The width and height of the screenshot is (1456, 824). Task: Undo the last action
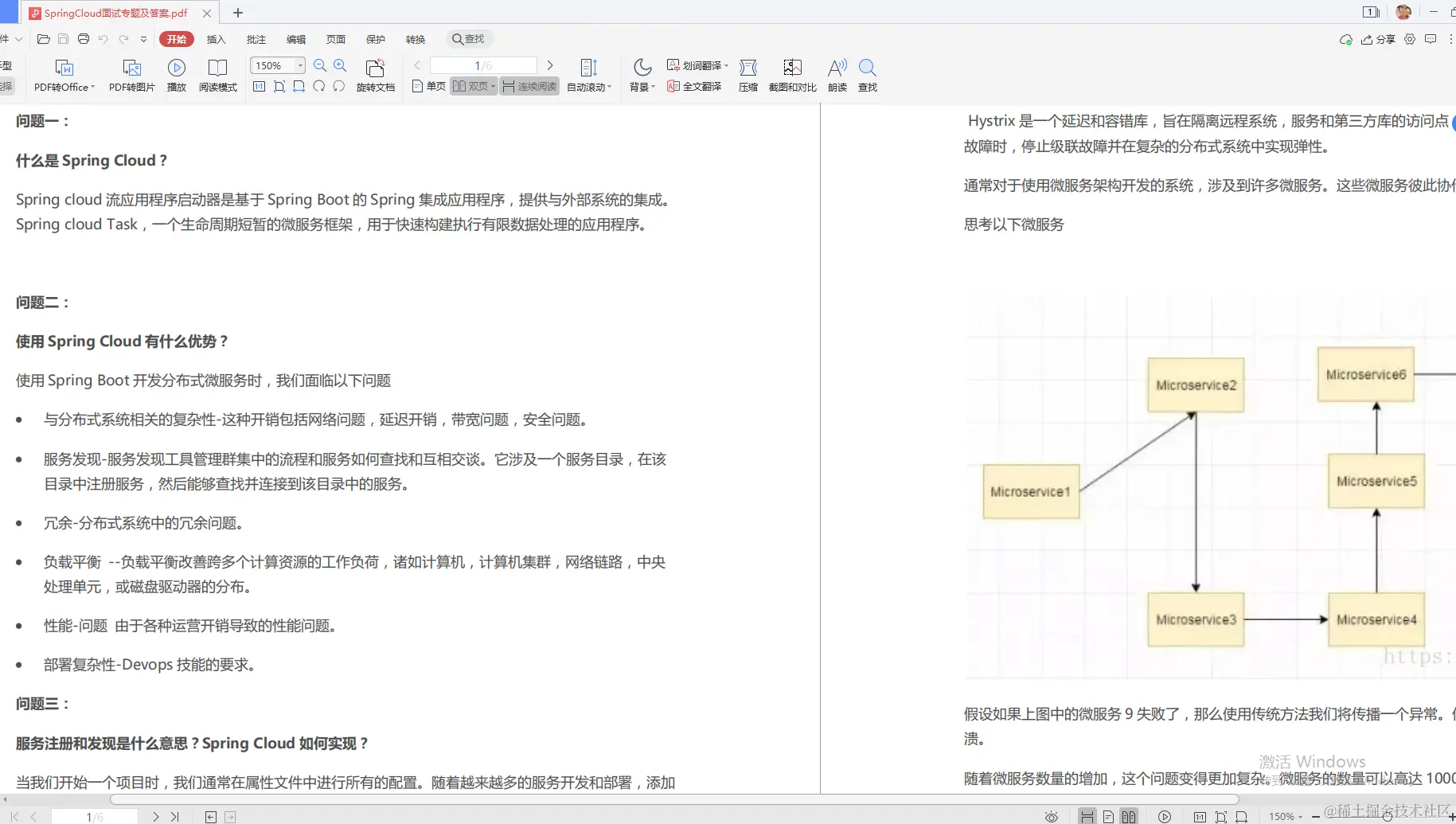click(x=103, y=39)
